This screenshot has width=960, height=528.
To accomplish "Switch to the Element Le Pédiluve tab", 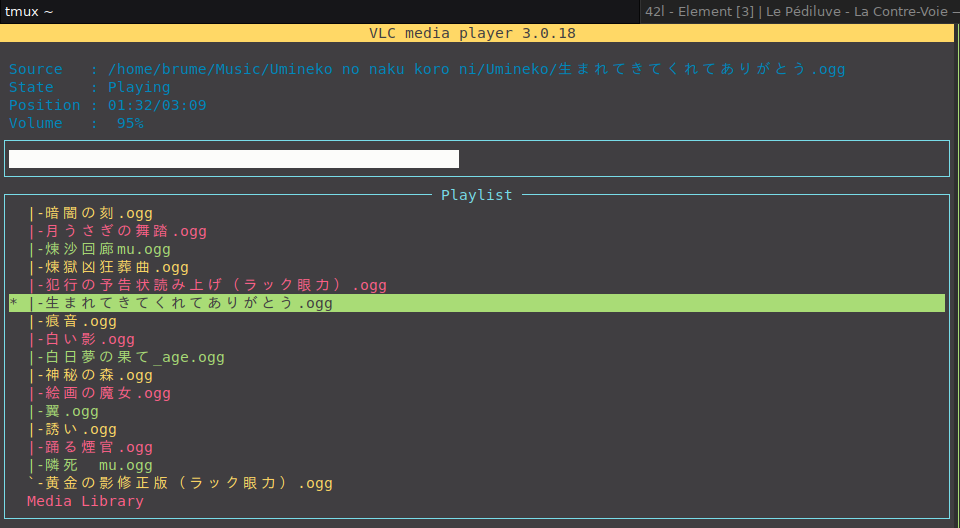I will point(798,11).
